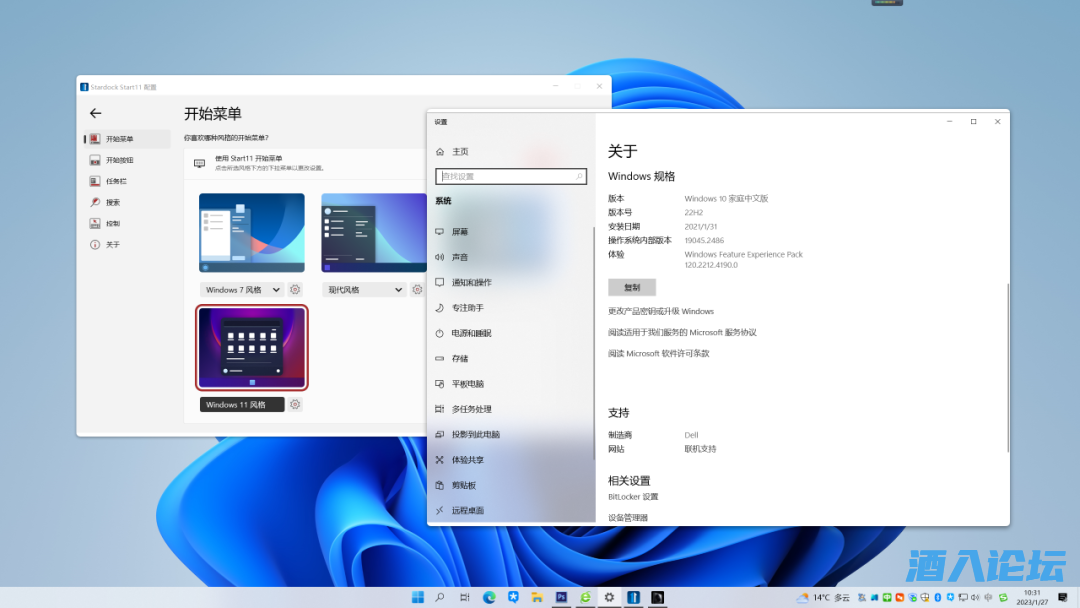Select 电源和睡眠 in Settings sidebar

(x=471, y=333)
